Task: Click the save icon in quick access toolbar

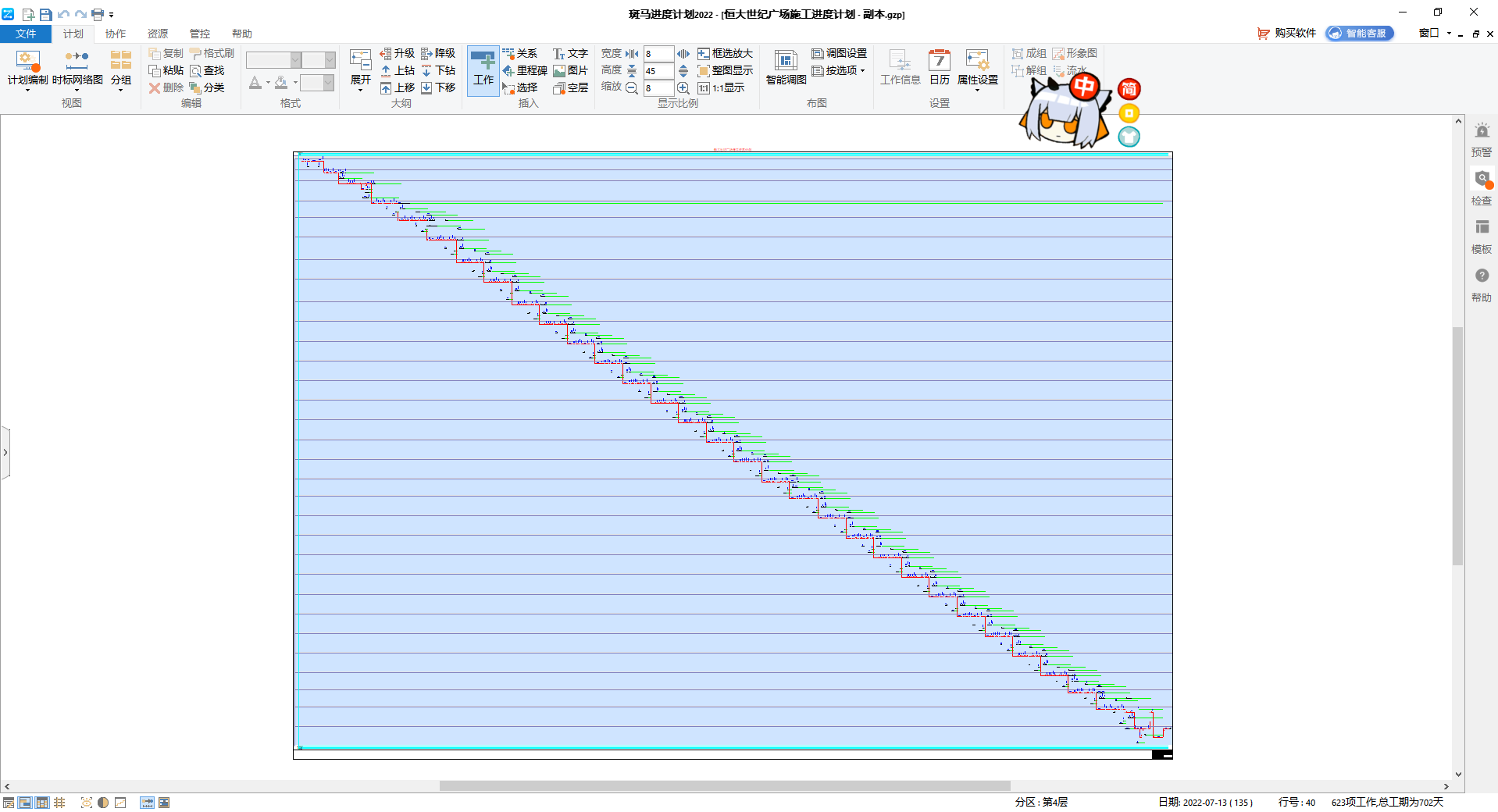Action: [x=46, y=14]
